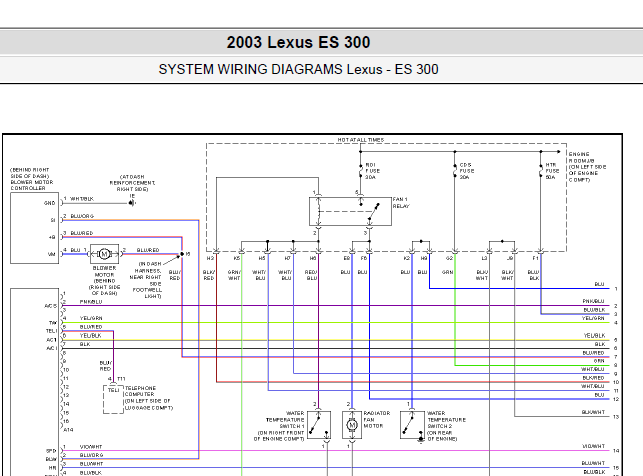Select the Water Temperature Switch 2 symbol

[x=412, y=425]
